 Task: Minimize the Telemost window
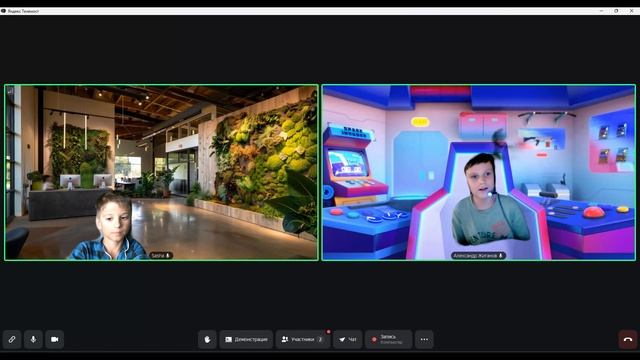coord(601,11)
